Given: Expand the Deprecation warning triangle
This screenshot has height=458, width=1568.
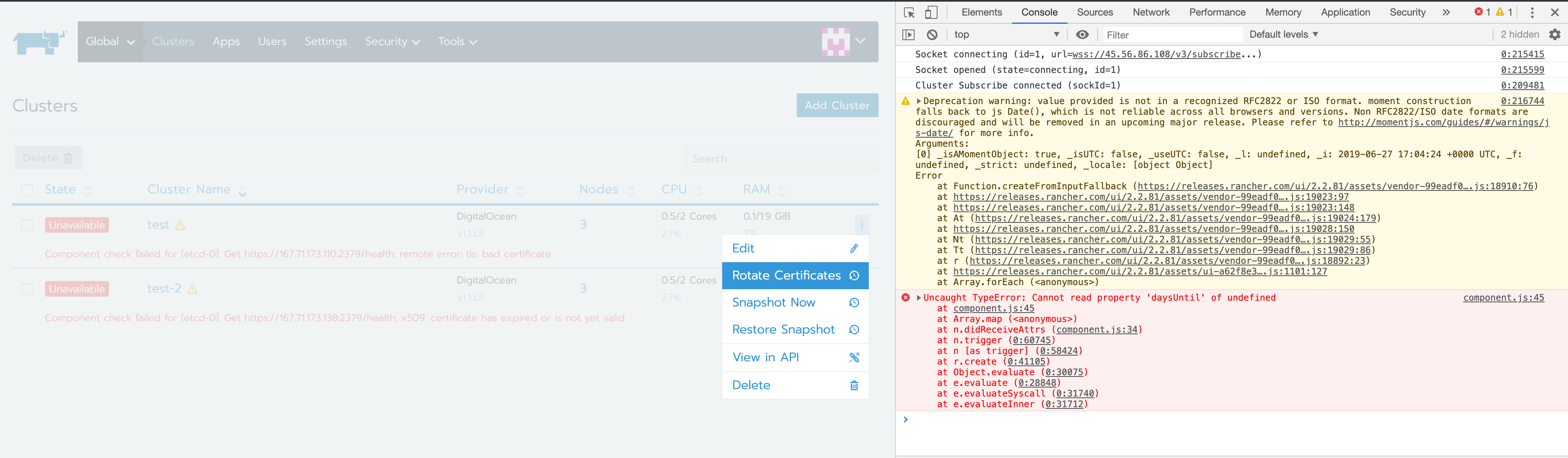Looking at the screenshot, I should 919,101.
